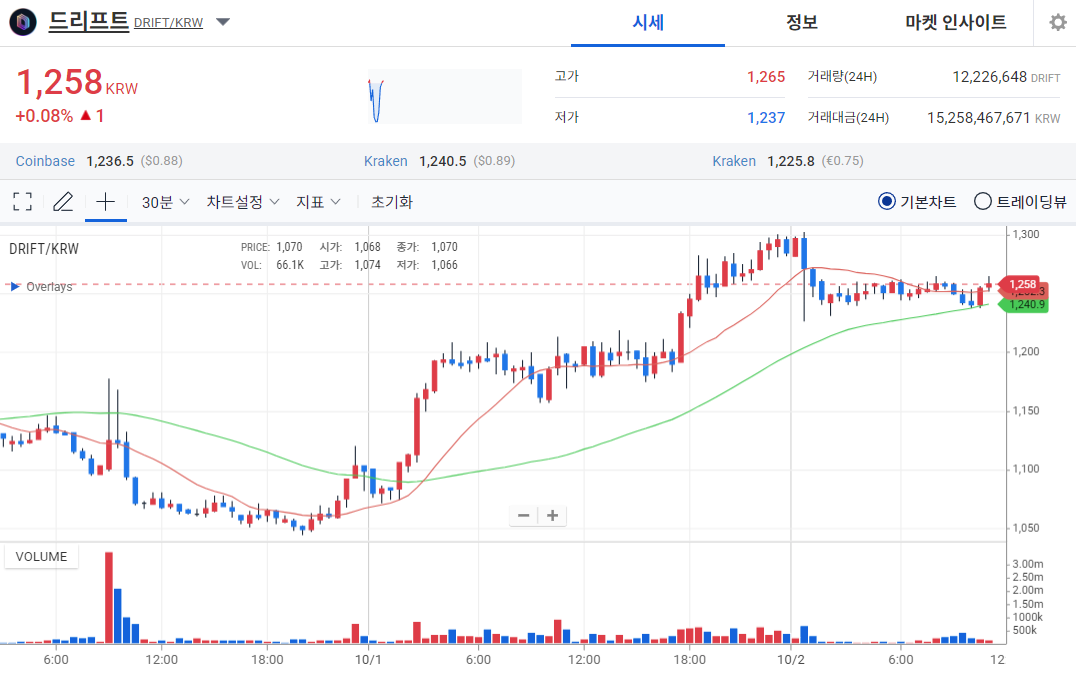Activate the crosshair cursor tool
1076x674 pixels.
tap(105, 202)
